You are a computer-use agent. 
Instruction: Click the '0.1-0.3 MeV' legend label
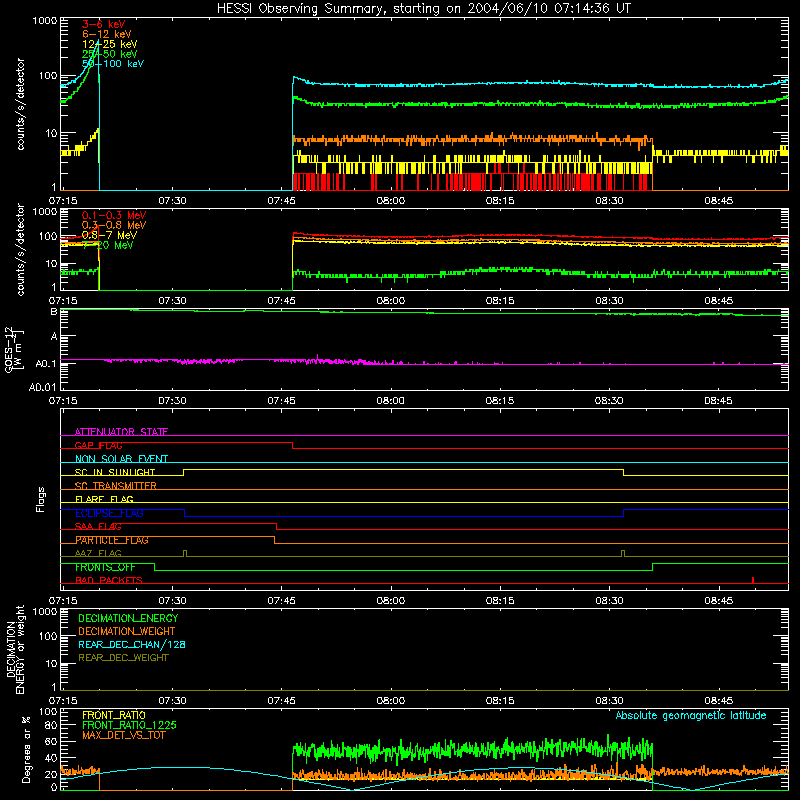(x=114, y=215)
